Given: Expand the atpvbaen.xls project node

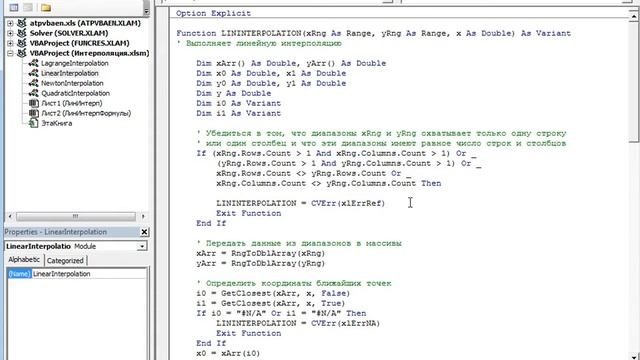Looking at the screenshot, I should (10, 23).
